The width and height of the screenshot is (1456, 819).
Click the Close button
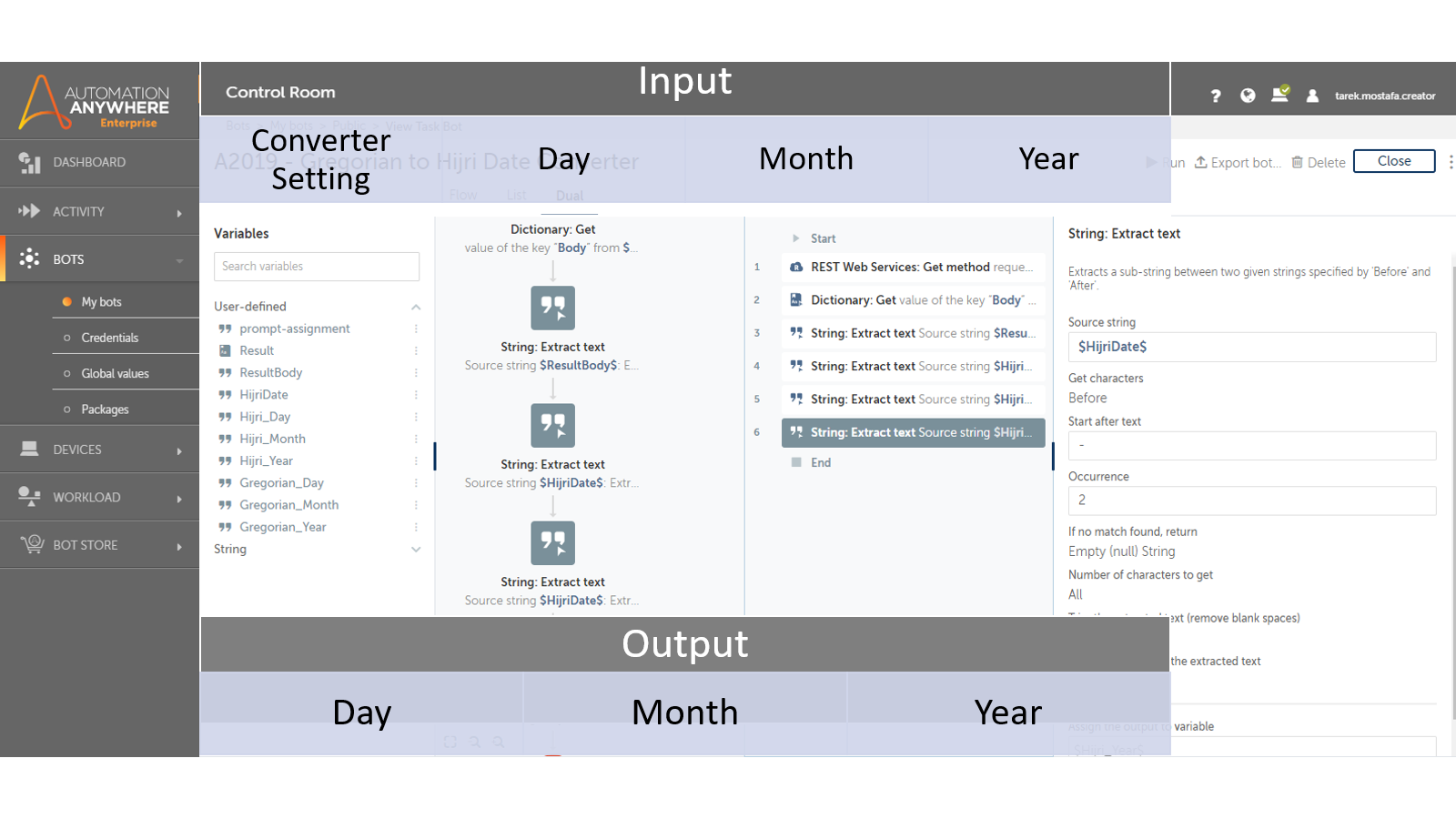click(1393, 161)
